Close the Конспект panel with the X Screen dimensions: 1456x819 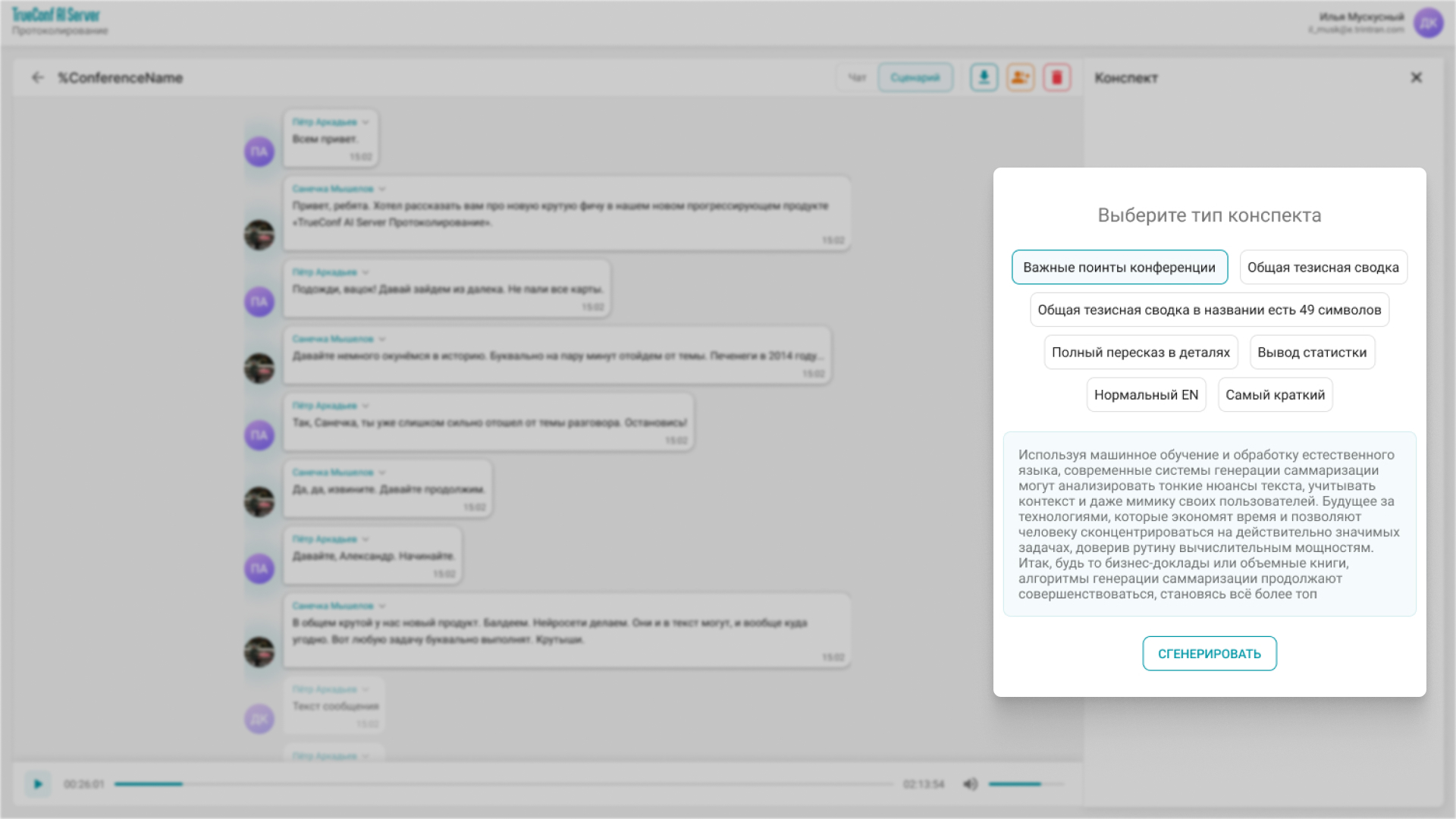click(1416, 77)
